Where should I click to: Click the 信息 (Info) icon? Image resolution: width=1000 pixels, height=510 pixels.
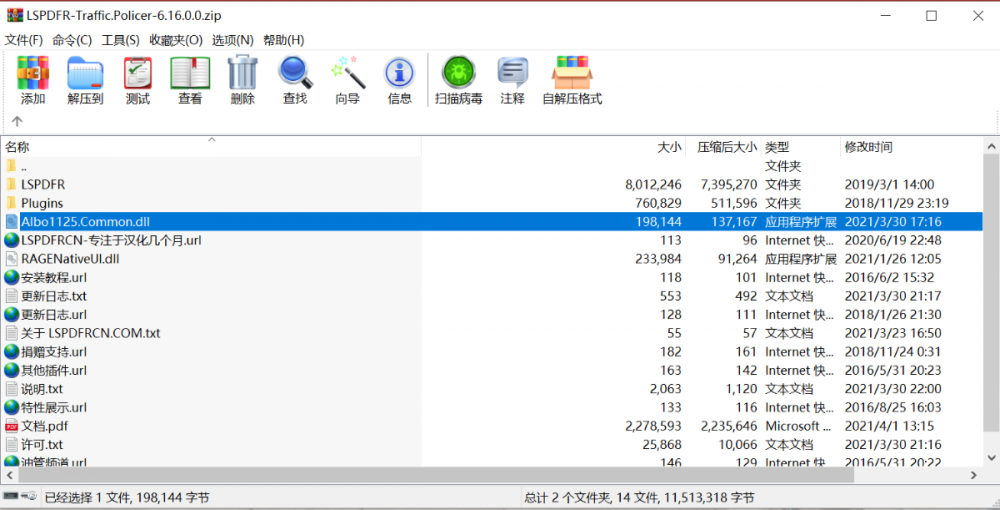tap(399, 73)
